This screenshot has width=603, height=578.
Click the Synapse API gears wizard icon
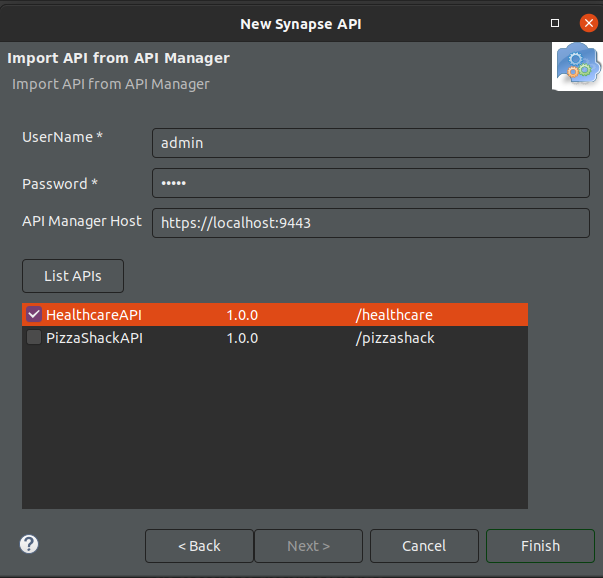pos(577,67)
